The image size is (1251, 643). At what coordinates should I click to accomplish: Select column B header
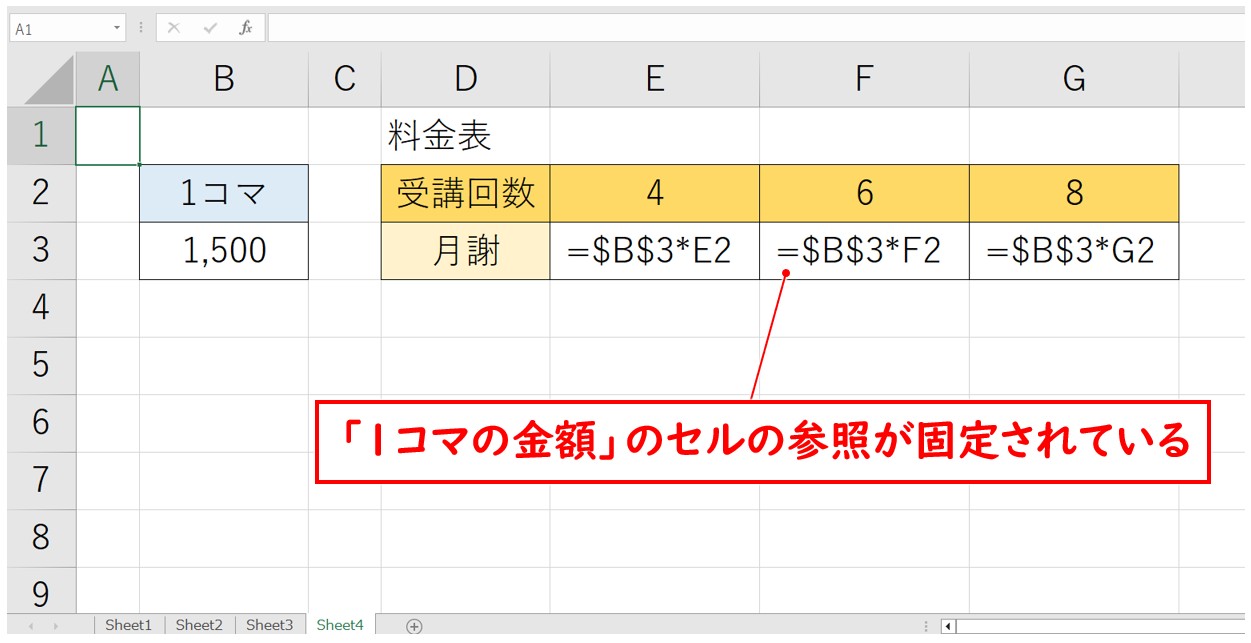coord(224,79)
